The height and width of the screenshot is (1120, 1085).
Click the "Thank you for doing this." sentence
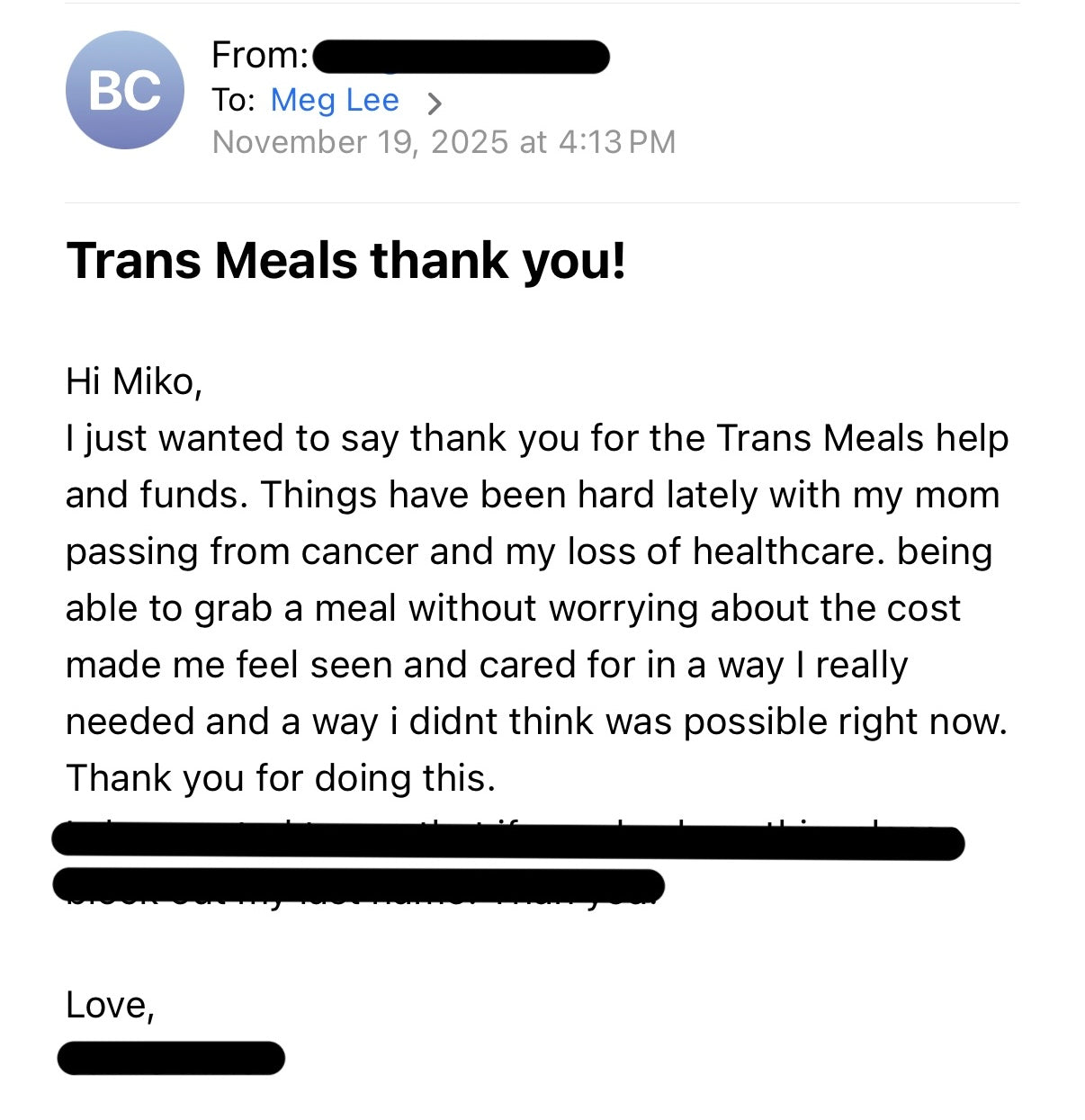[x=281, y=778]
